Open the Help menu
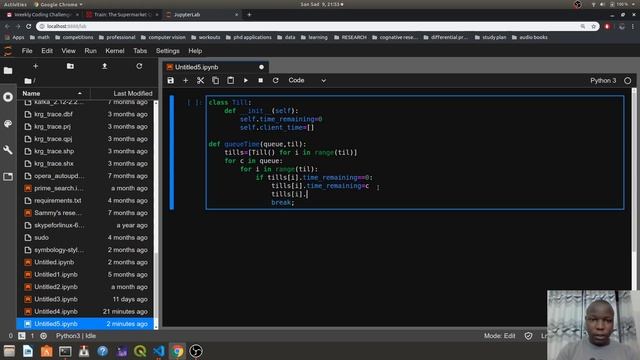 195,51
